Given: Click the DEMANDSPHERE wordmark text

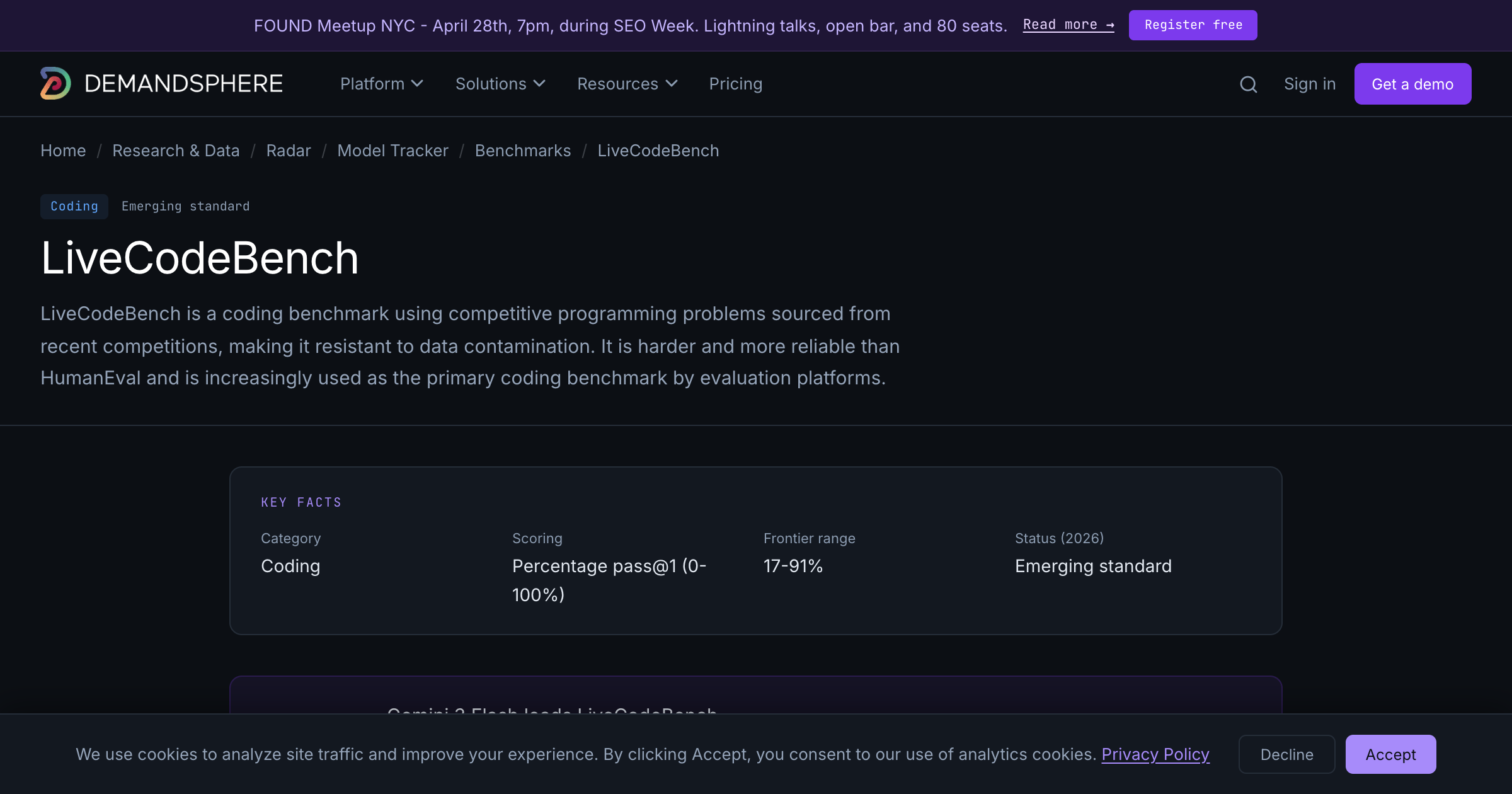Looking at the screenshot, I should (x=183, y=84).
